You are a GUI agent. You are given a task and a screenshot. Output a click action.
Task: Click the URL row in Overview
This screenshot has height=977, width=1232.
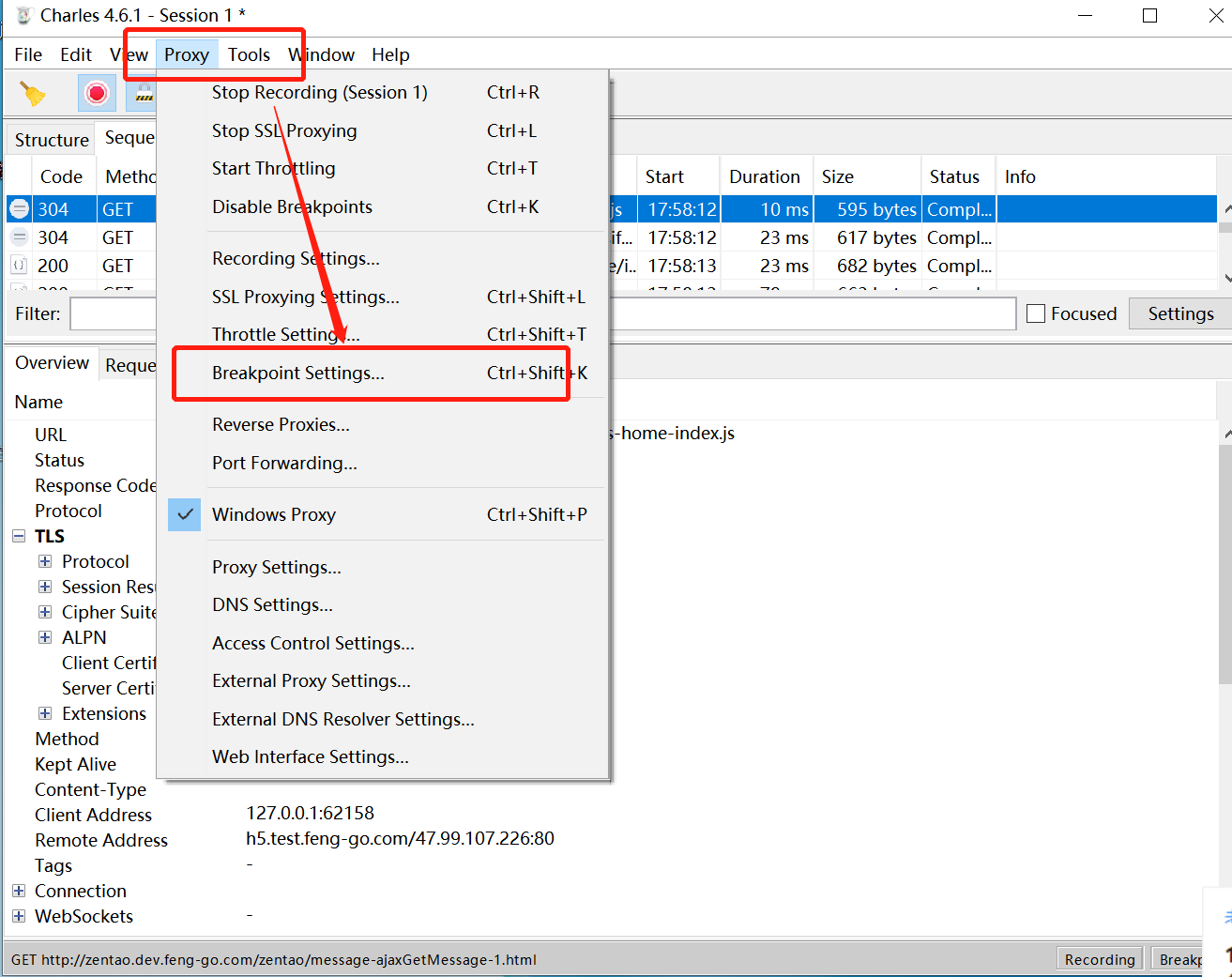(x=610, y=435)
